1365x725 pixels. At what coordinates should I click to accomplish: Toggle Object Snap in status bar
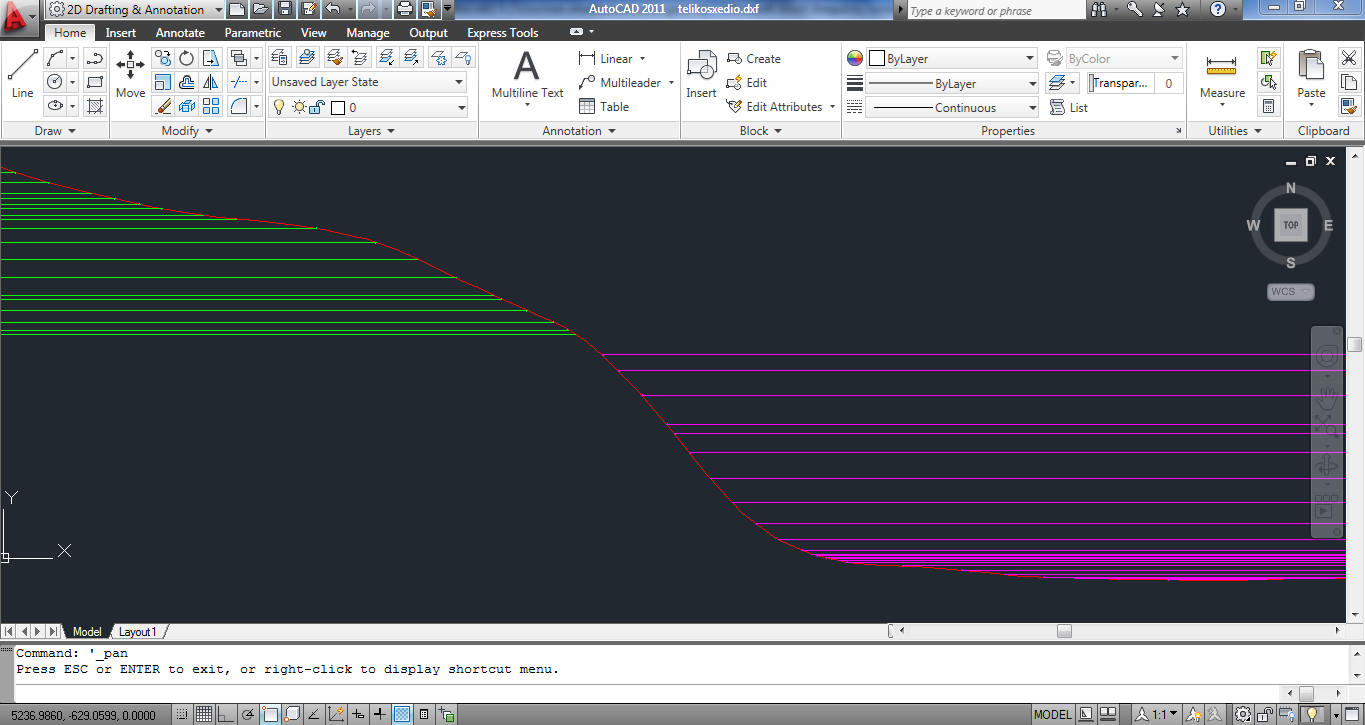pos(270,714)
